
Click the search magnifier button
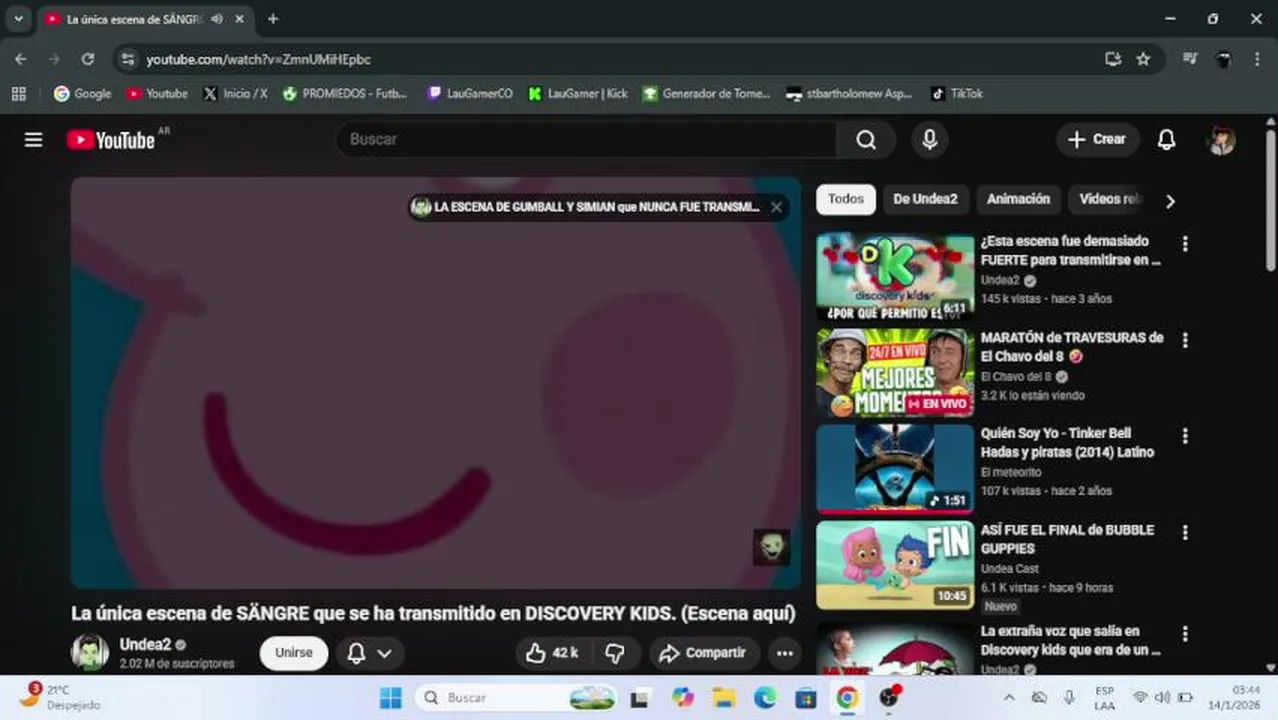click(x=866, y=140)
